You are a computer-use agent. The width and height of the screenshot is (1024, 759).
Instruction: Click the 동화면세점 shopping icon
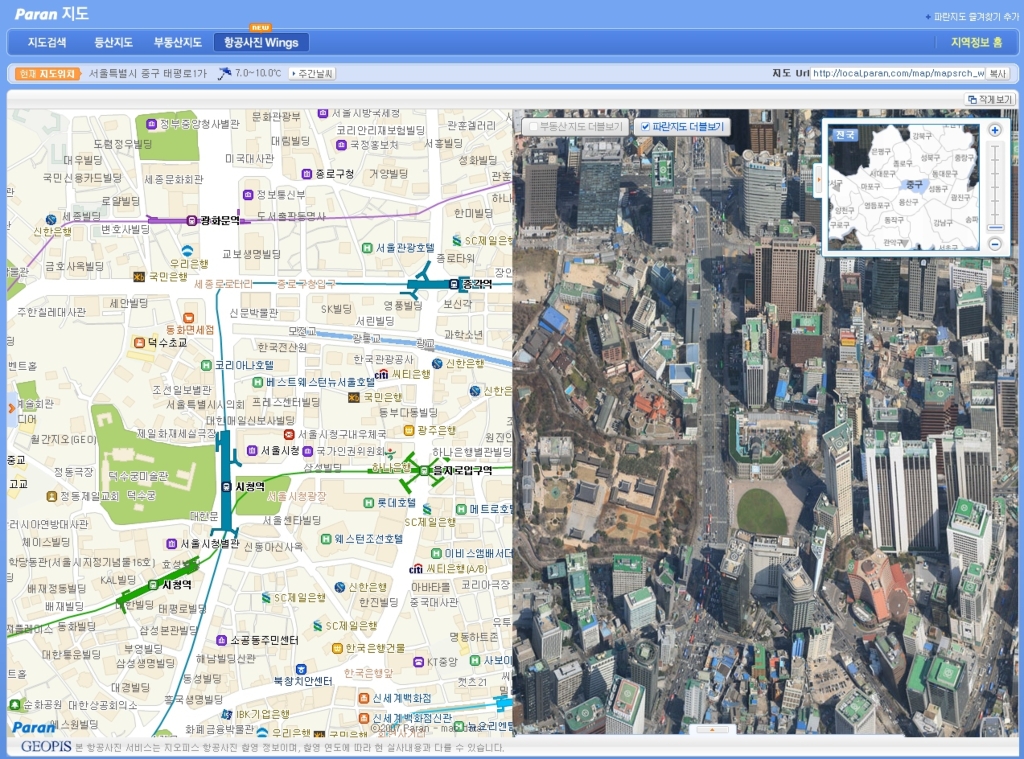click(x=189, y=318)
